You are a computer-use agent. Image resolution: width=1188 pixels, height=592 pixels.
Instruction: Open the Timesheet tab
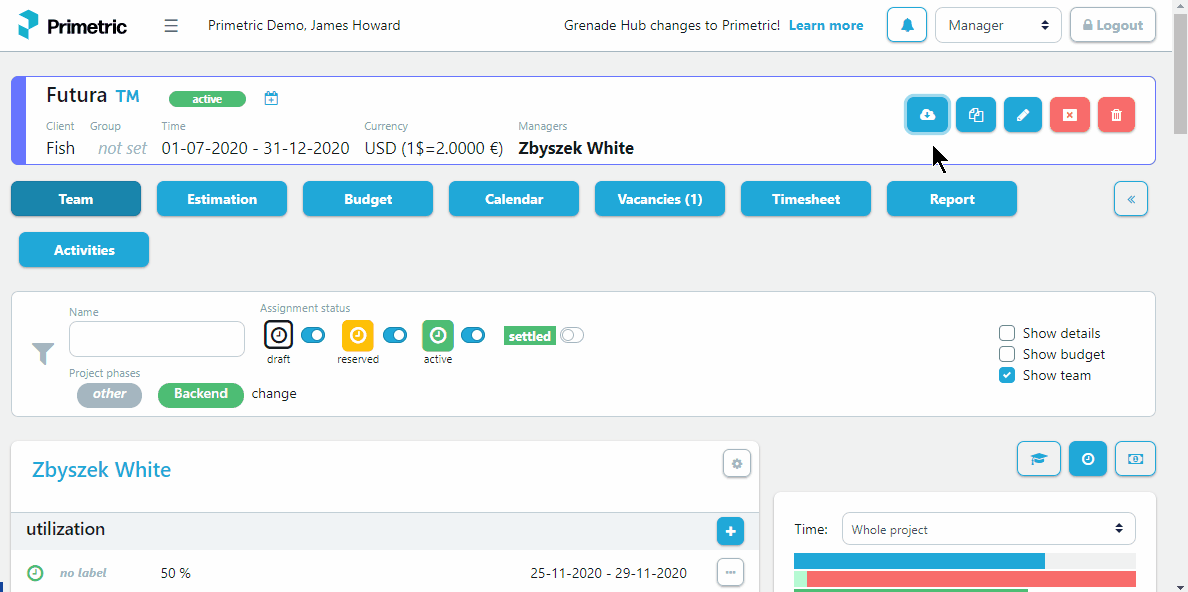(x=805, y=199)
